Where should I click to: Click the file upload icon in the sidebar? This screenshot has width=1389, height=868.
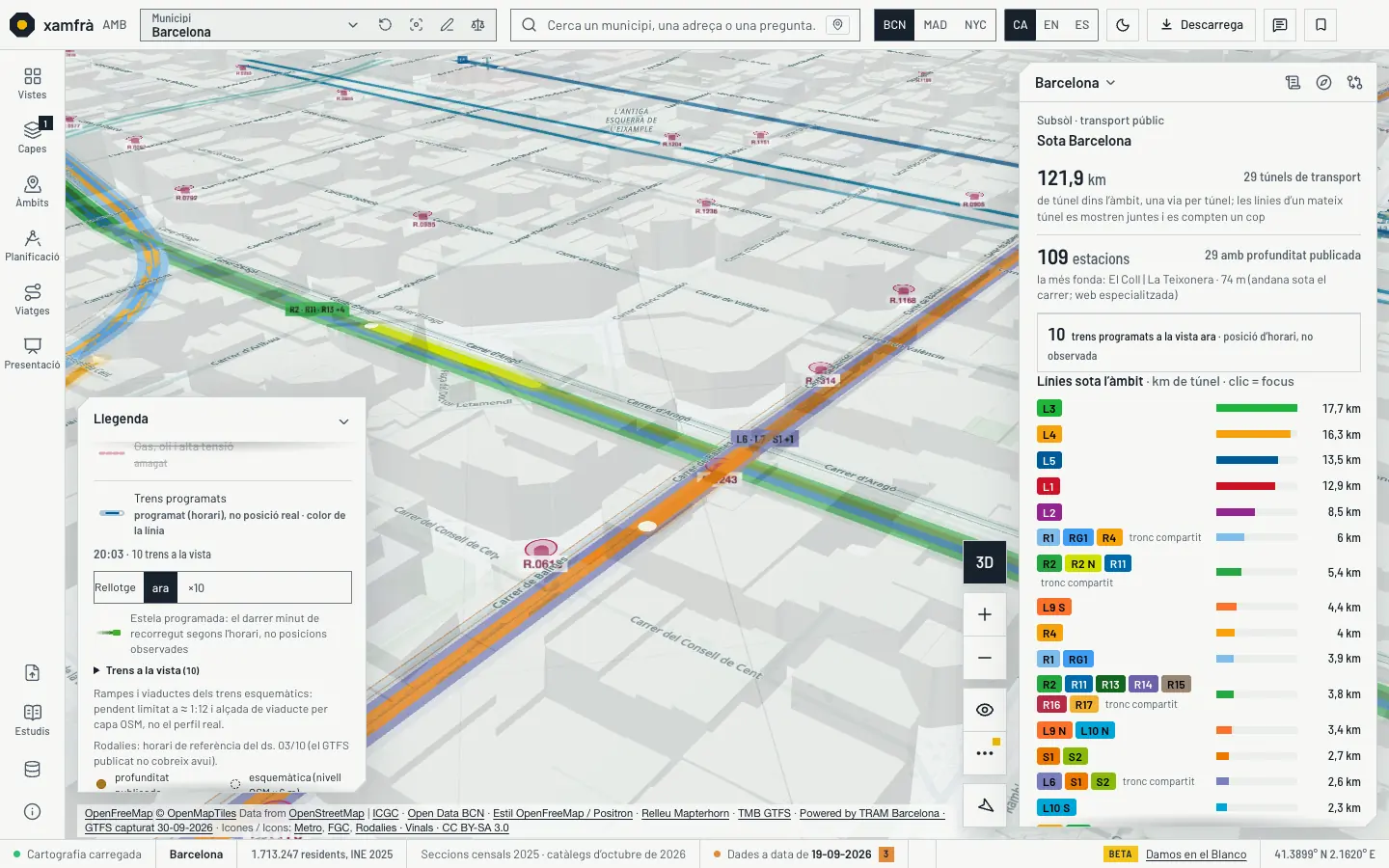[32, 673]
